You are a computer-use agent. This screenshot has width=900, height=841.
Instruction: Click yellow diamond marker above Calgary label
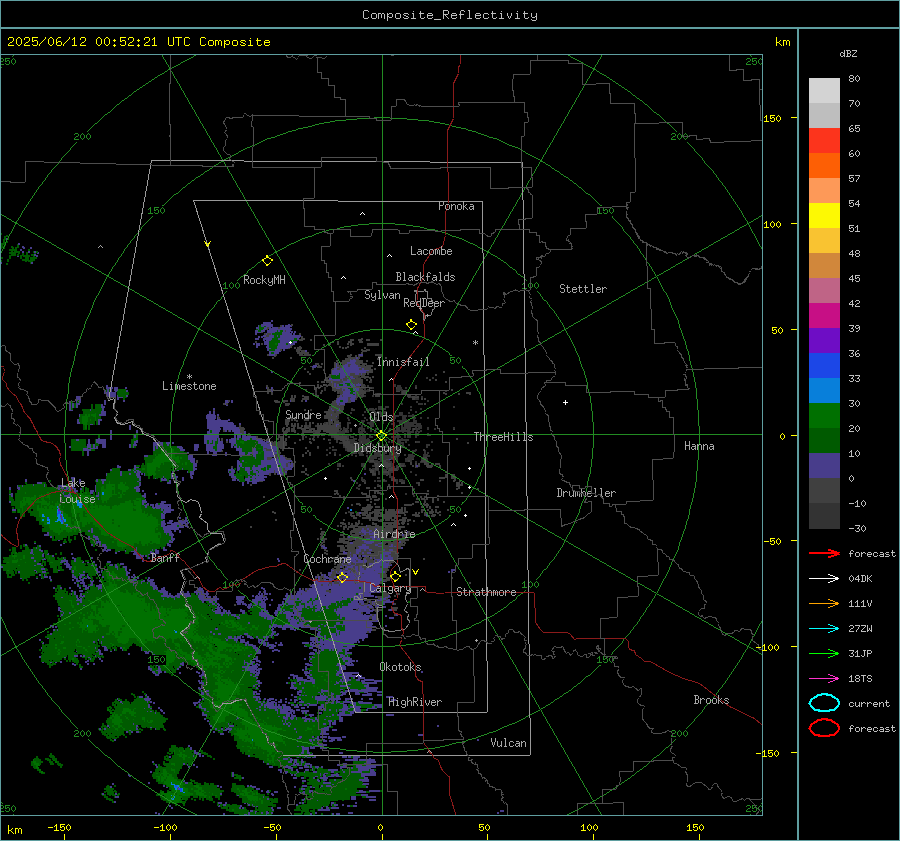coord(395,576)
